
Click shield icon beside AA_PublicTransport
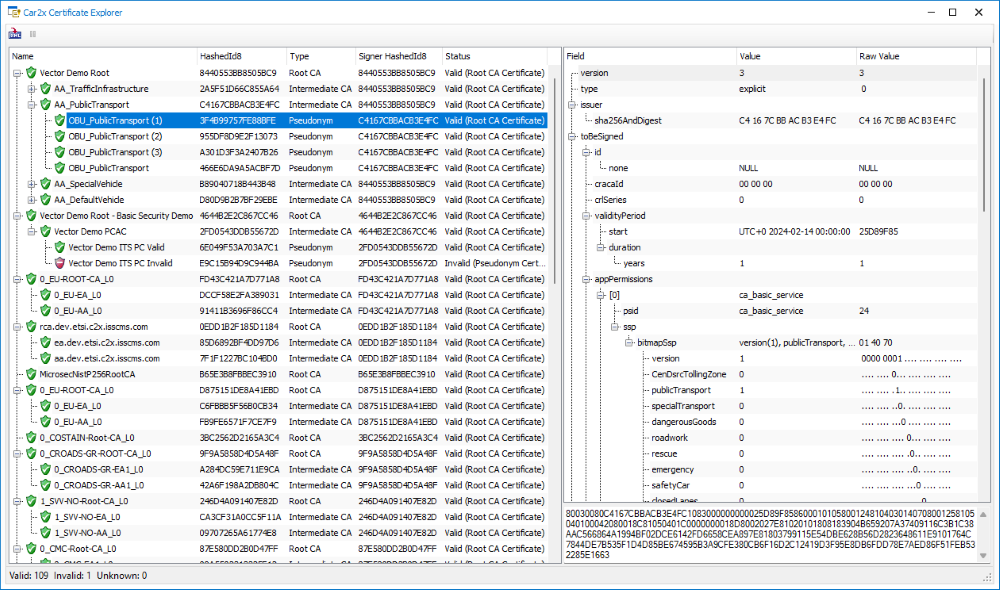(x=45, y=105)
